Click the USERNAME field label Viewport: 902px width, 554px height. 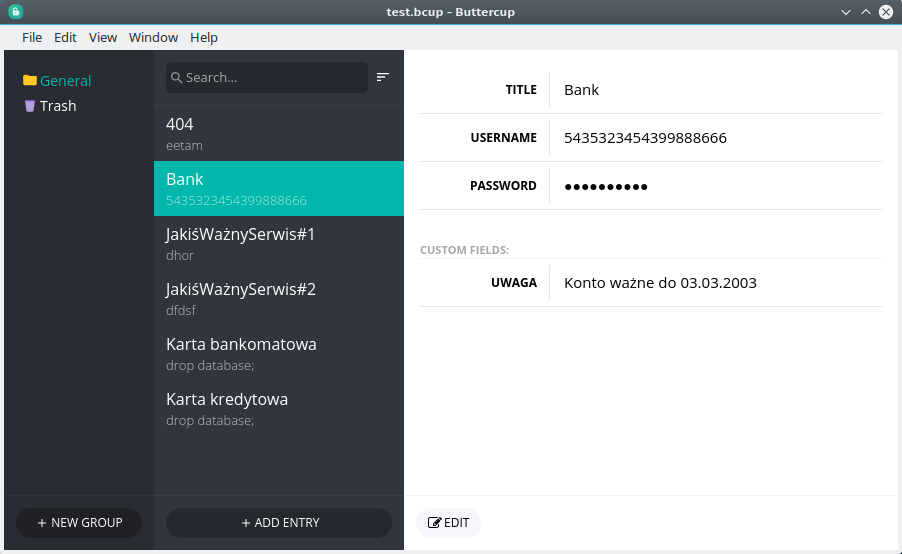click(503, 138)
